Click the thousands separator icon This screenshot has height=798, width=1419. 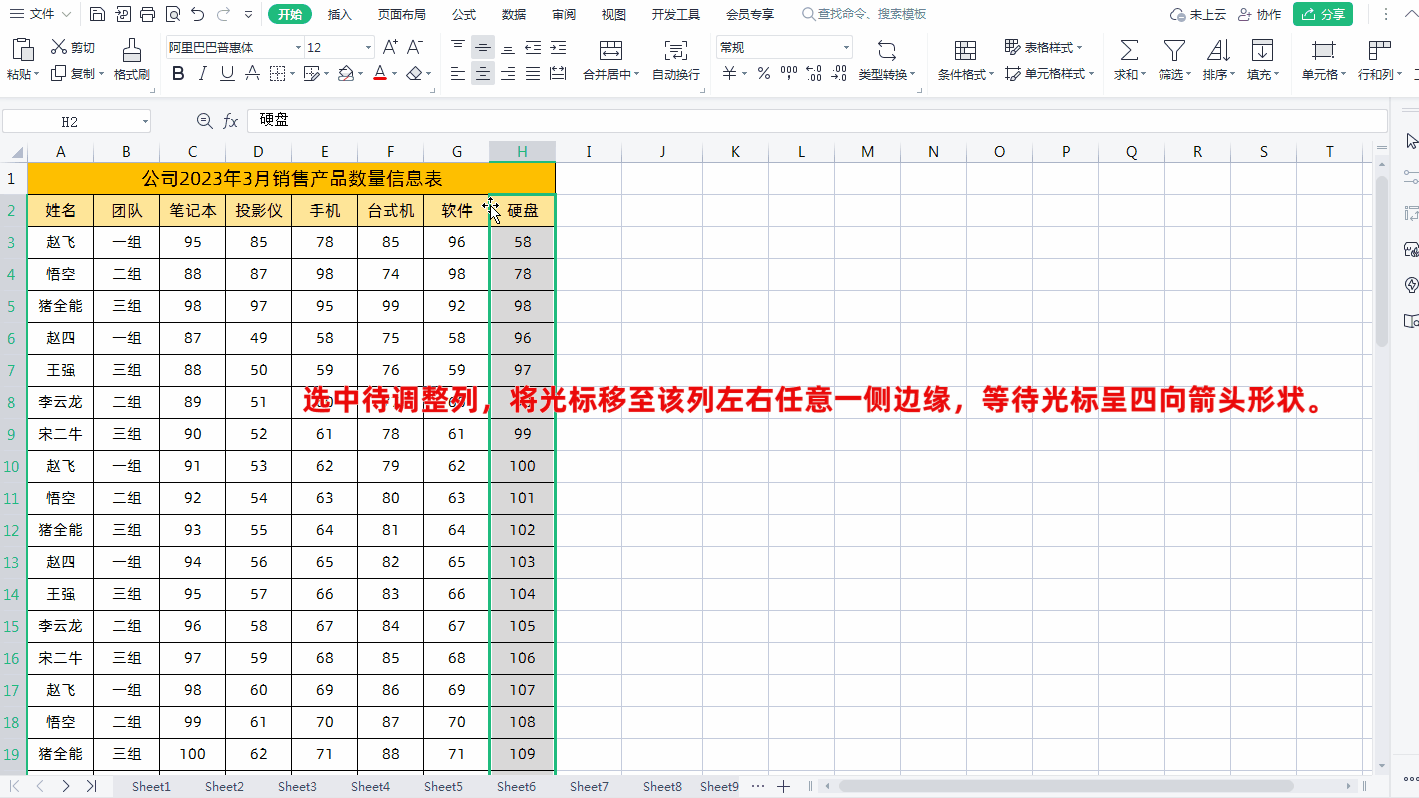[x=789, y=73]
